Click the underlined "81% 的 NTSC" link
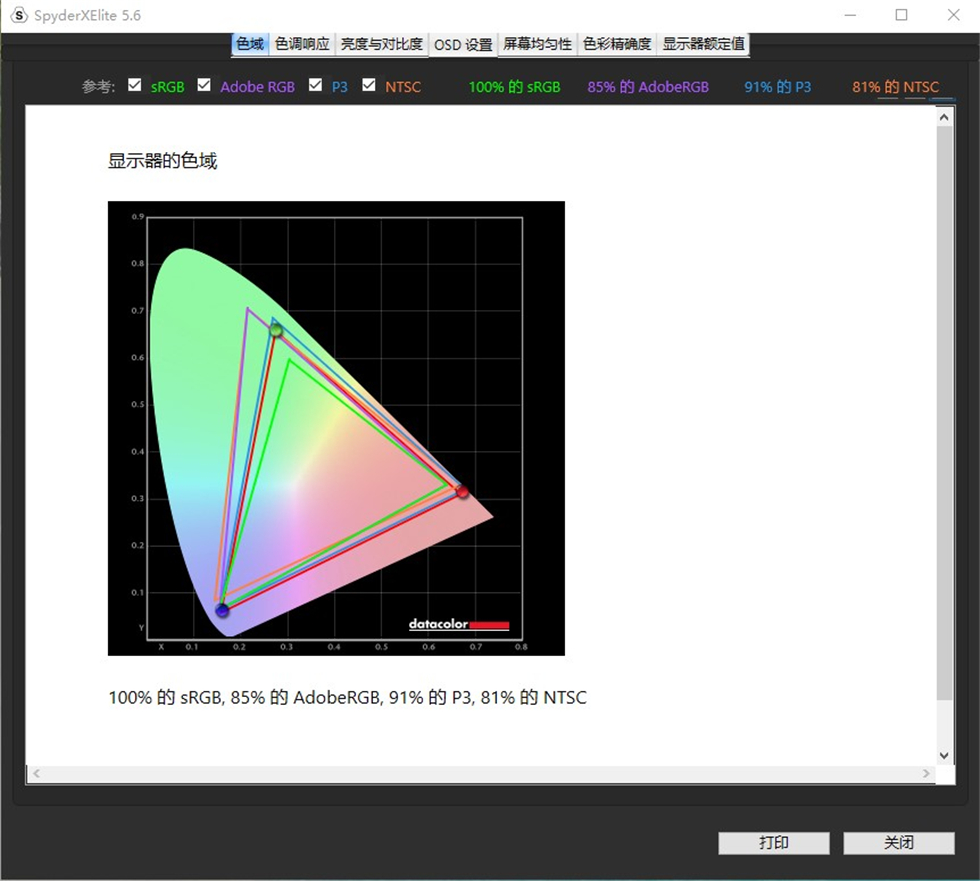 895,87
